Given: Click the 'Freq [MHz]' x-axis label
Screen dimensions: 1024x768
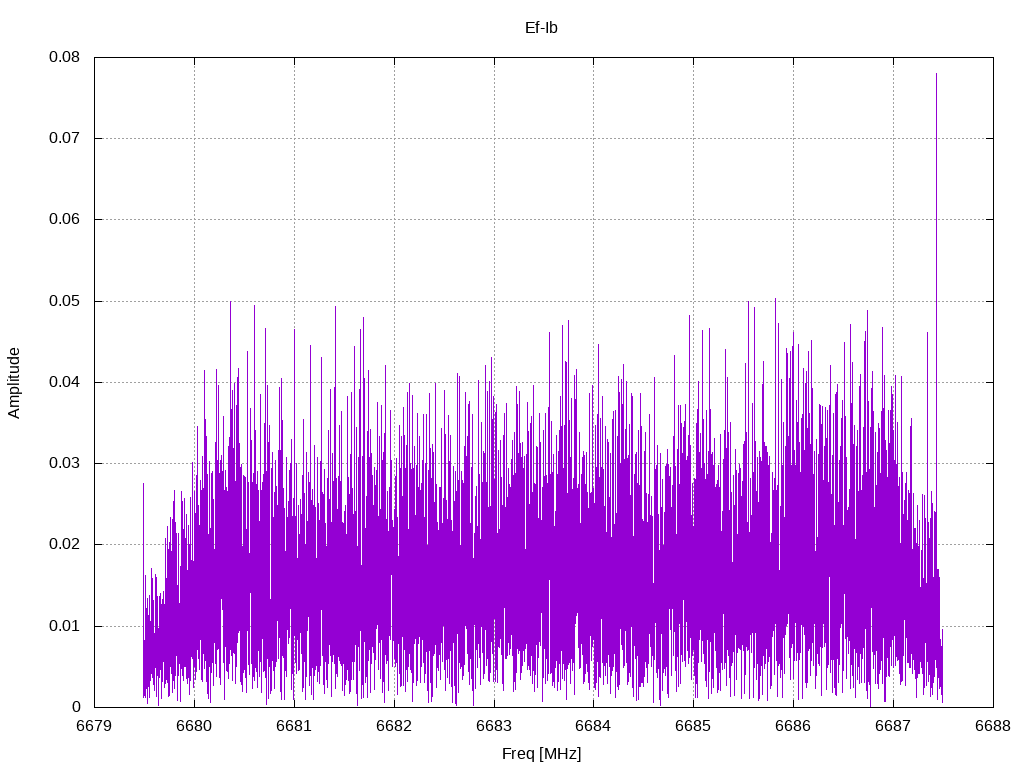Looking at the screenshot, I should (x=541, y=754).
